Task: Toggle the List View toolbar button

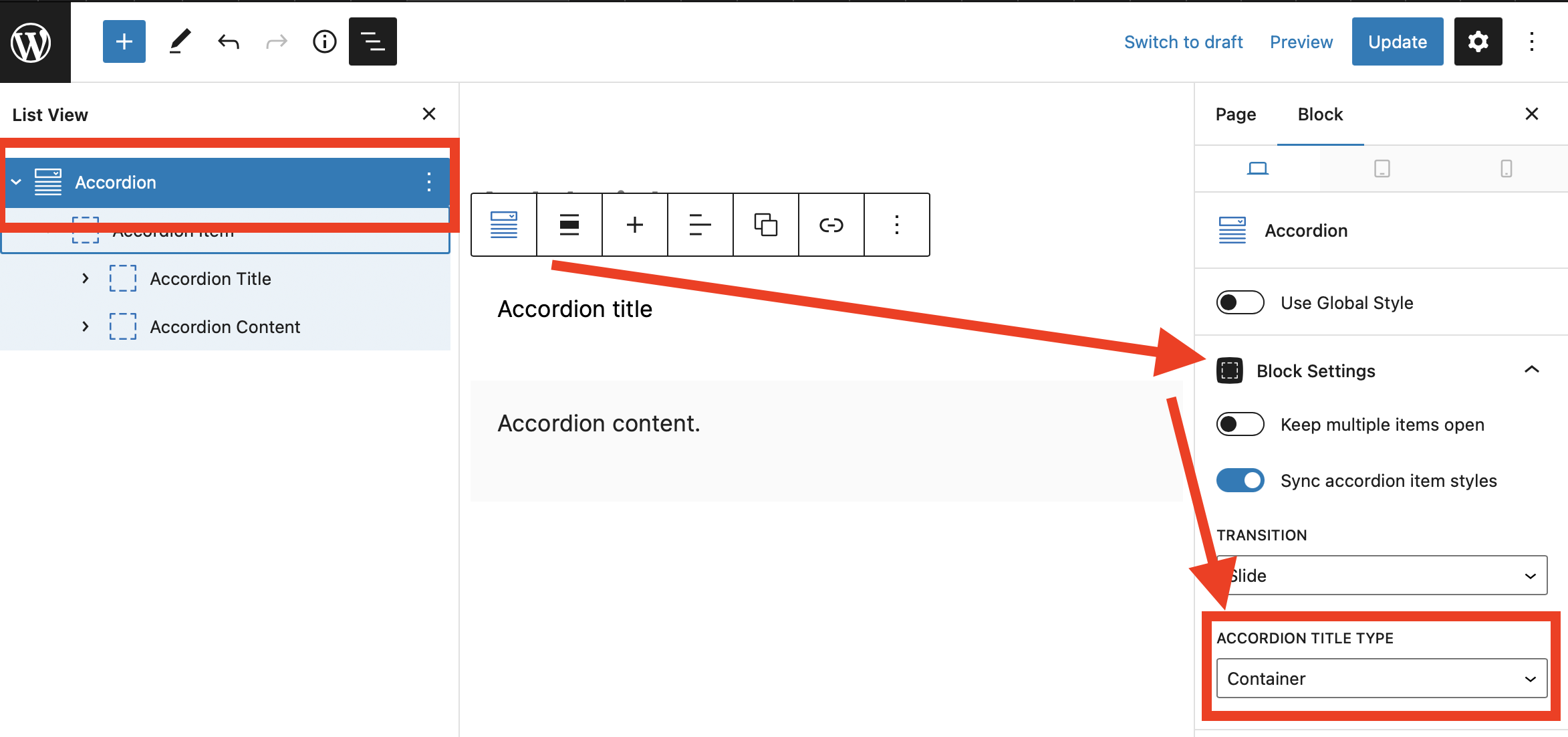Action: [x=372, y=41]
